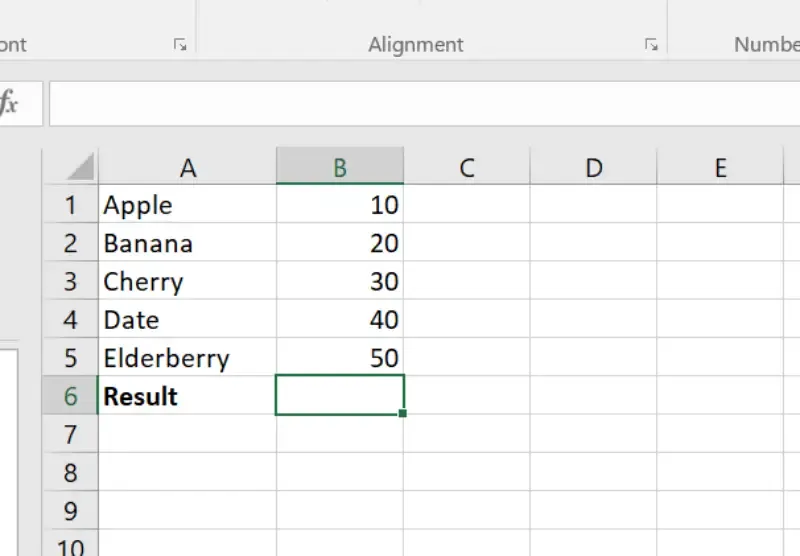
Task: Select column C header
Action: (x=466, y=168)
